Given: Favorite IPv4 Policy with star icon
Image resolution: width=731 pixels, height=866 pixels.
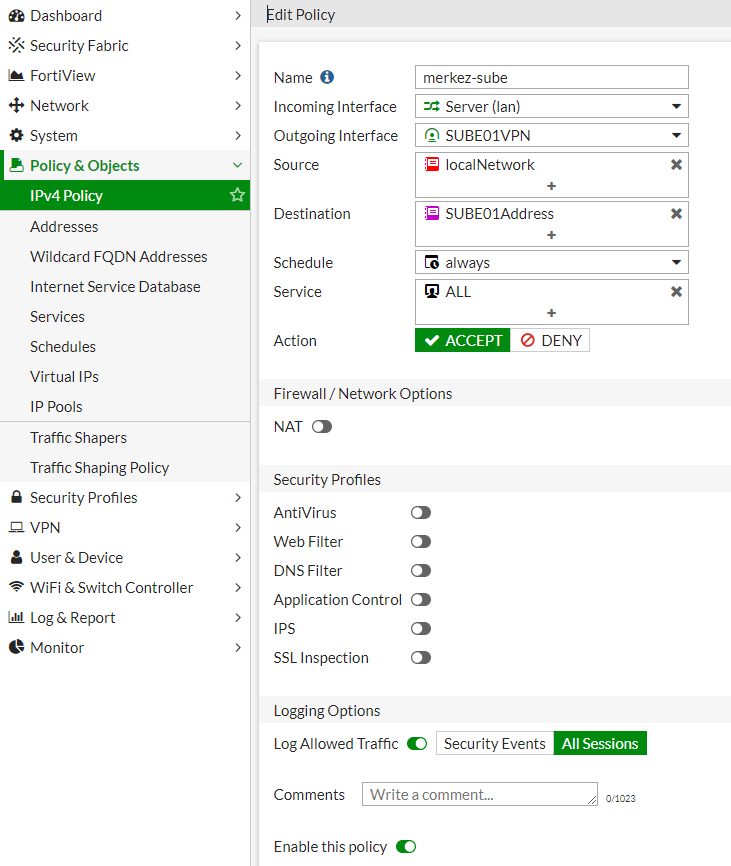Looking at the screenshot, I should click(x=237, y=195).
